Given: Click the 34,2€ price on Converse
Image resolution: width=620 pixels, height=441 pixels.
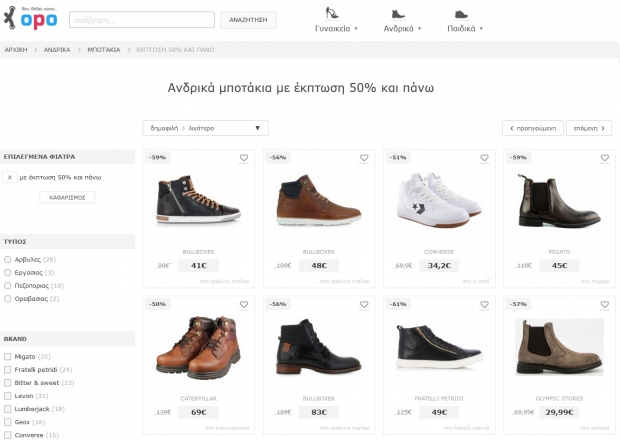Looking at the screenshot, I should (439, 265).
